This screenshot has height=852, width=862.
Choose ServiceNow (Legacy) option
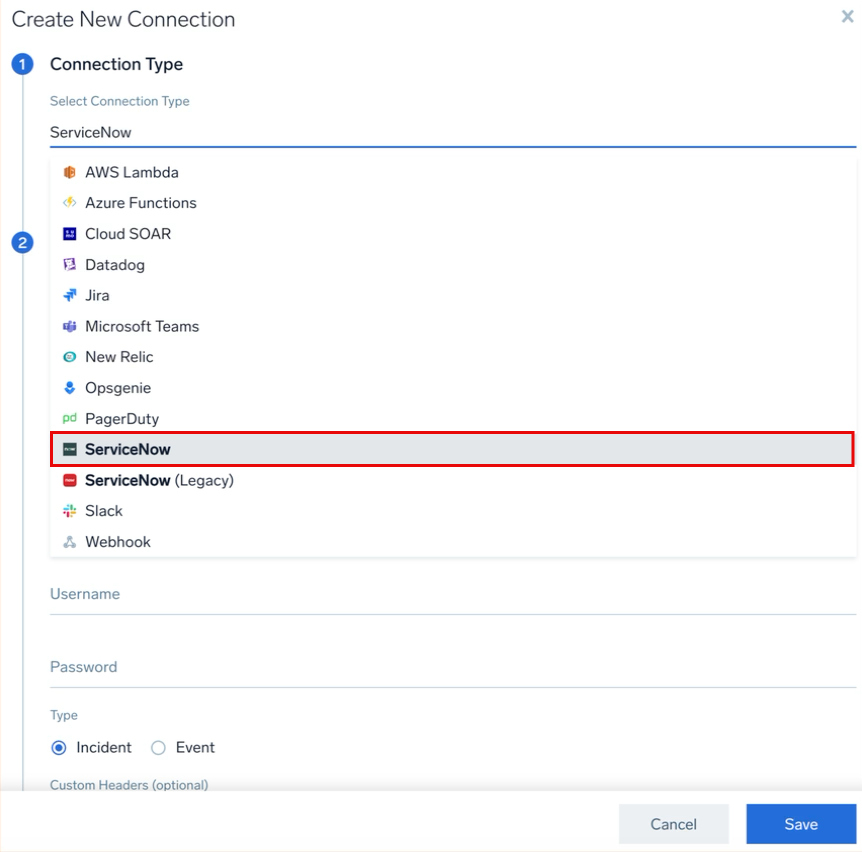click(x=159, y=481)
